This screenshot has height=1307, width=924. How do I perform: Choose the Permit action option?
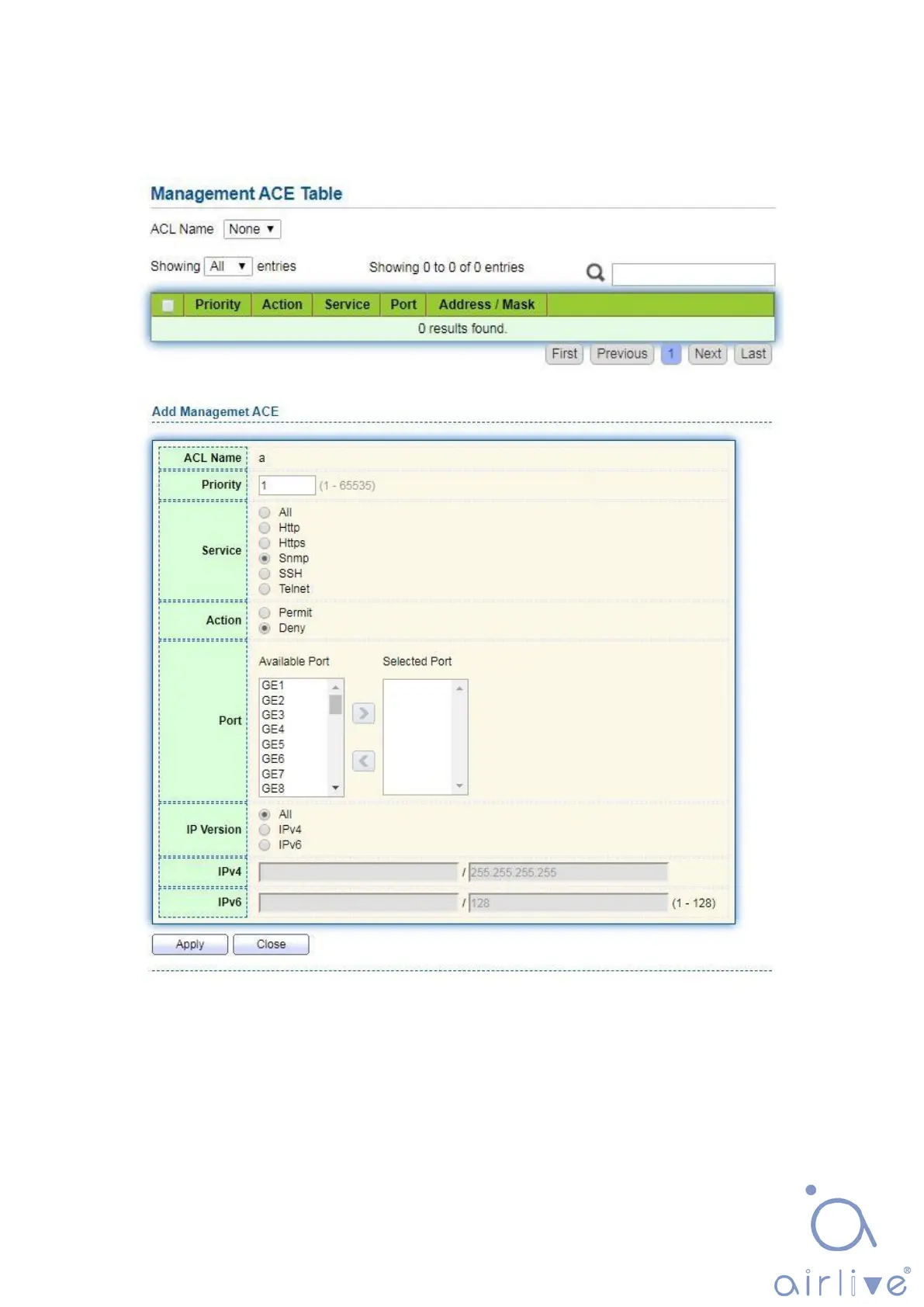(x=265, y=613)
